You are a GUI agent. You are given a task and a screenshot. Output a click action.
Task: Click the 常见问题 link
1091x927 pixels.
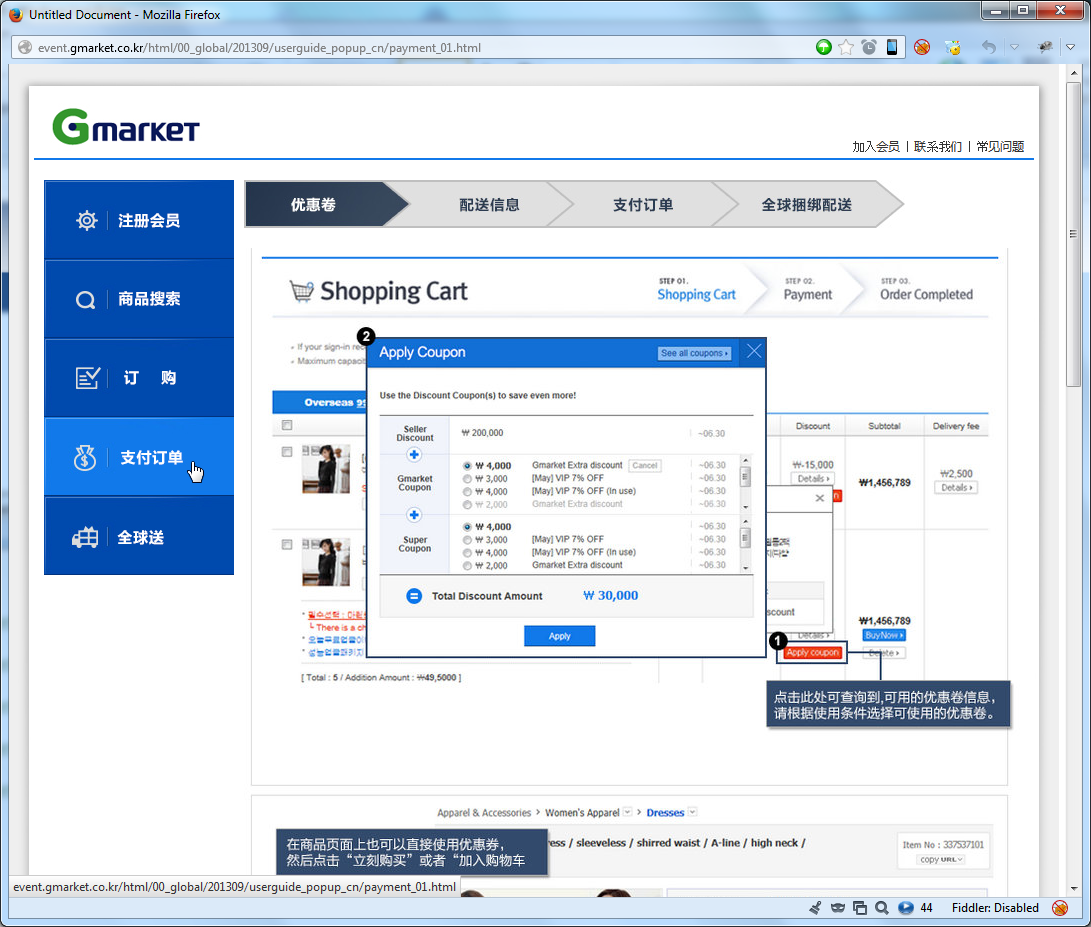pos(1000,146)
